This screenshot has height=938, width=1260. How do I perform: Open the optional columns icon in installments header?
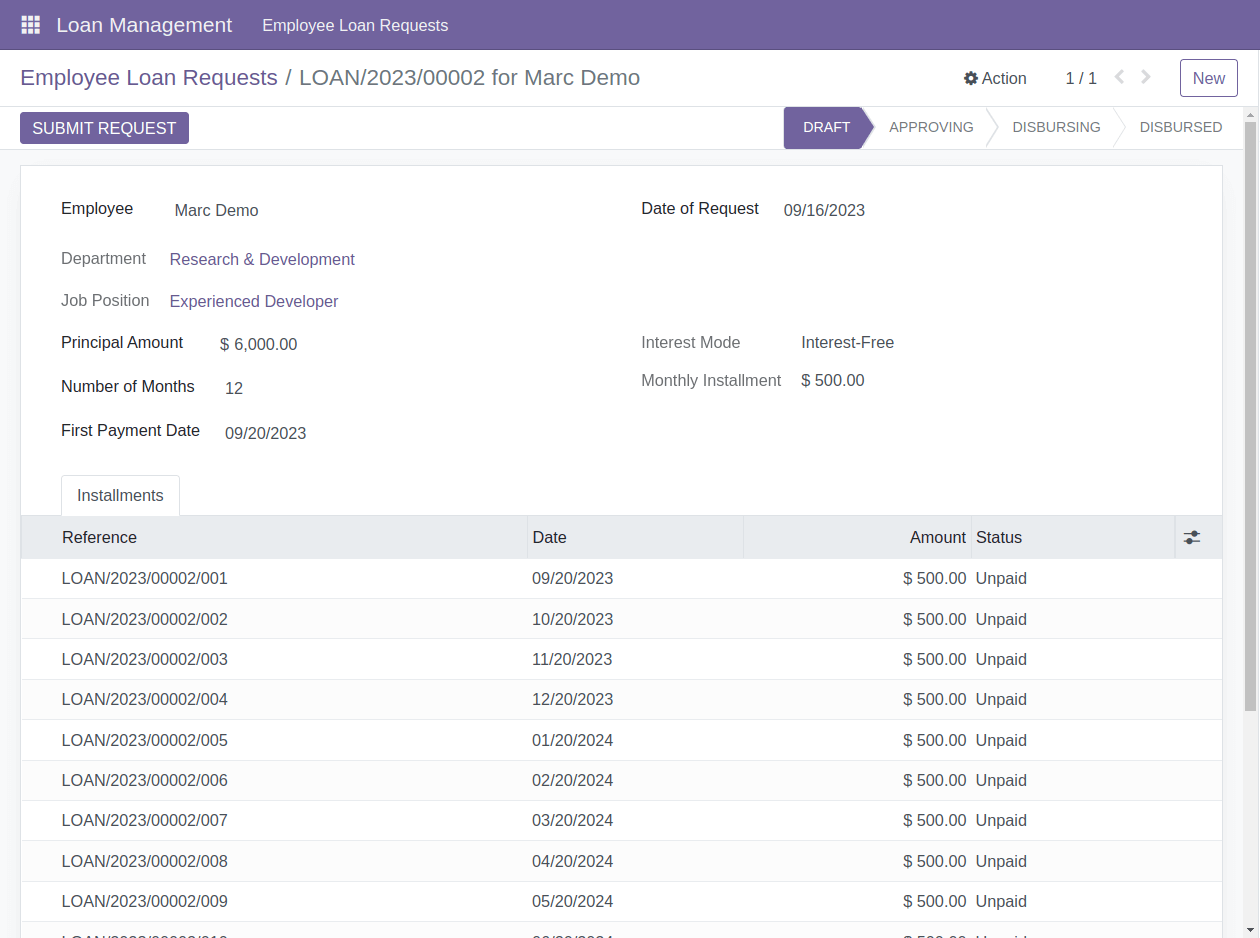tap(1191, 537)
